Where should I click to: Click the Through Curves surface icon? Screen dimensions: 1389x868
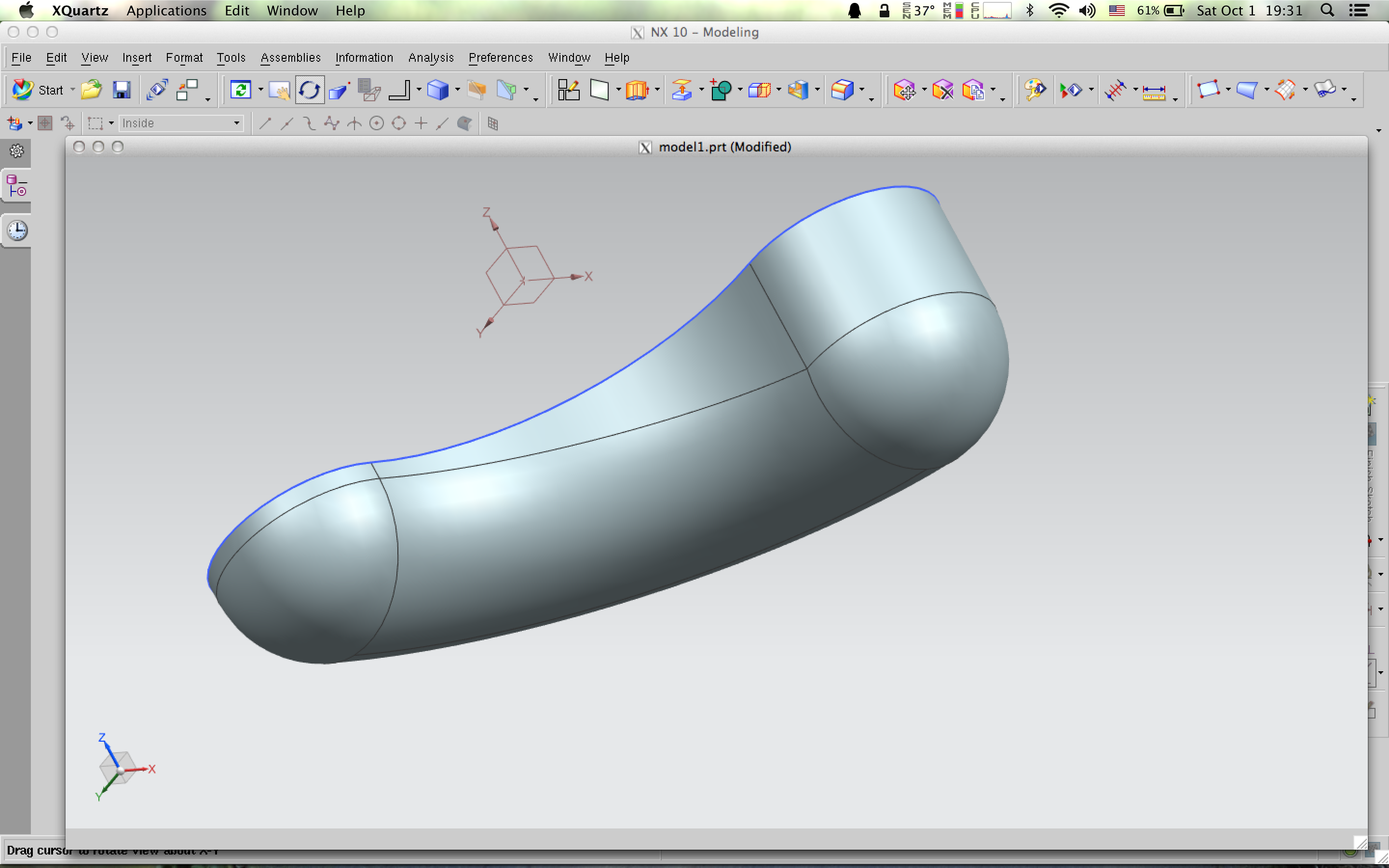click(x=1247, y=90)
